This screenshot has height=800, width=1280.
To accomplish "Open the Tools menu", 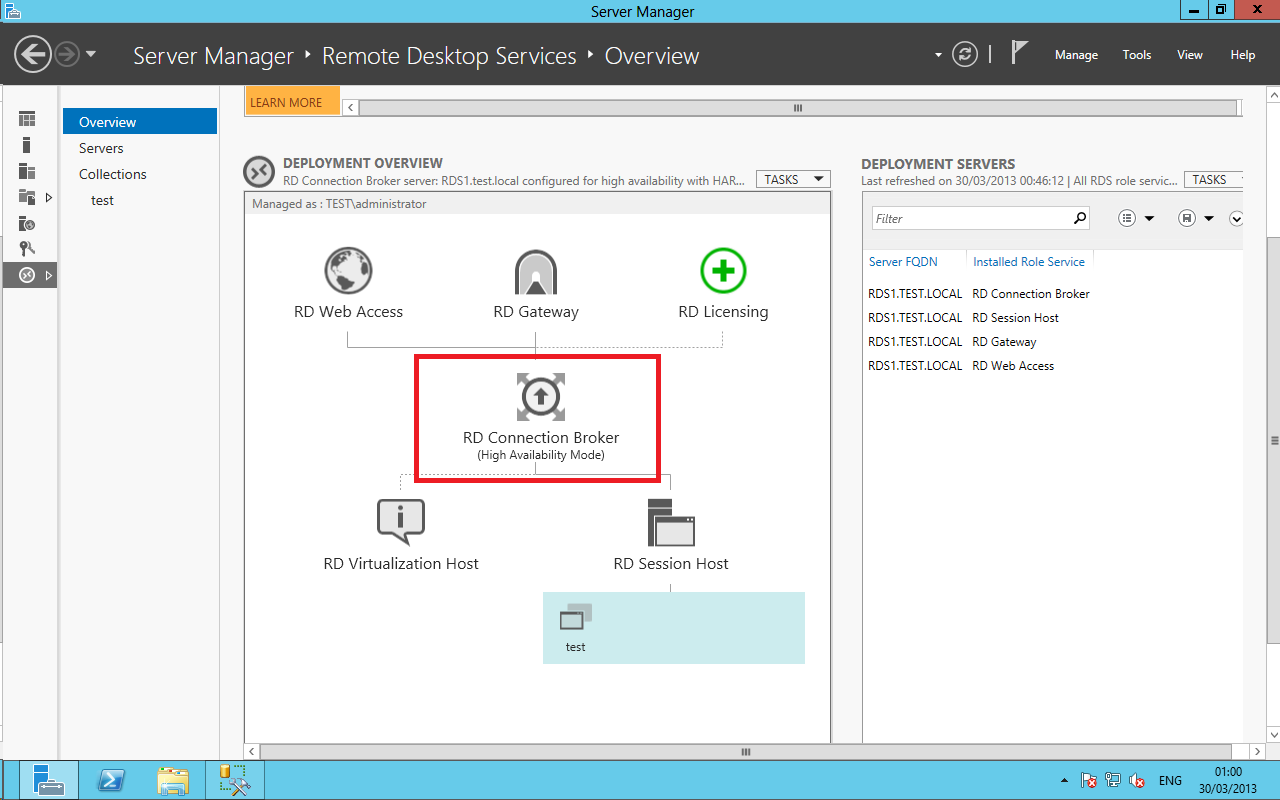I will [1137, 55].
